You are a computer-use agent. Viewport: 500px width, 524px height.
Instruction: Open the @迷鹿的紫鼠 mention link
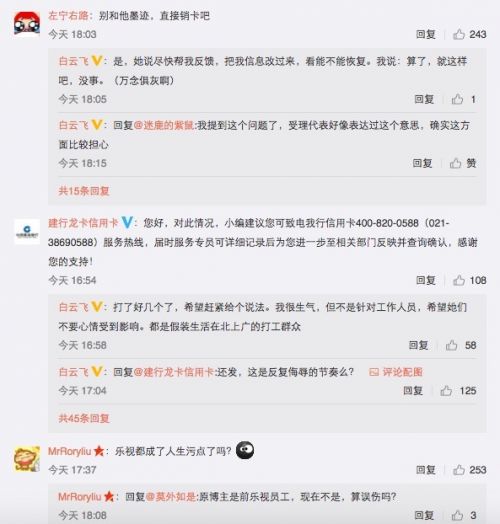pyautogui.click(x=164, y=125)
